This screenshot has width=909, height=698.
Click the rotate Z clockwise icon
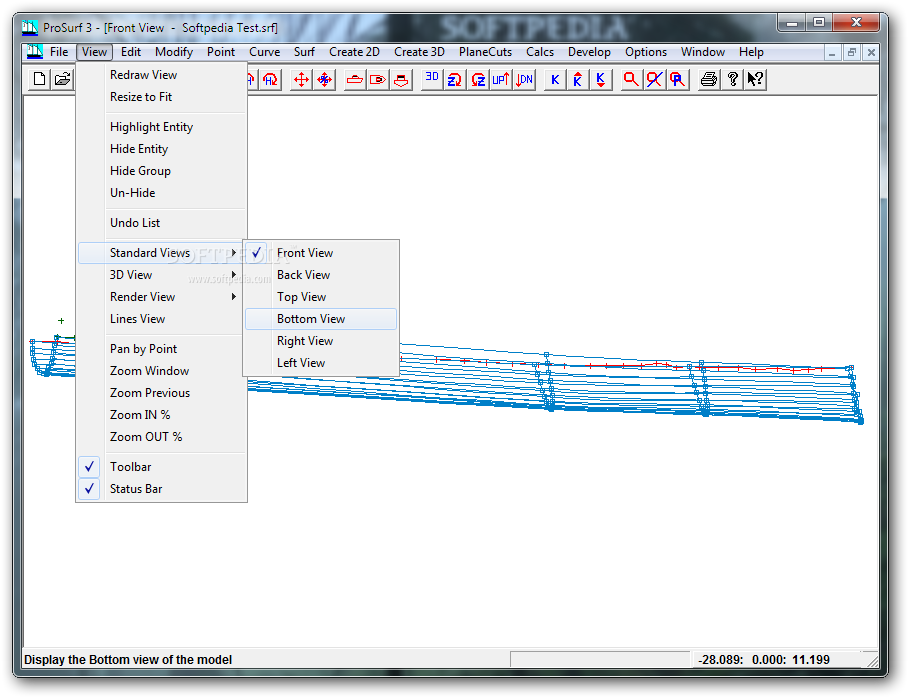coord(455,79)
